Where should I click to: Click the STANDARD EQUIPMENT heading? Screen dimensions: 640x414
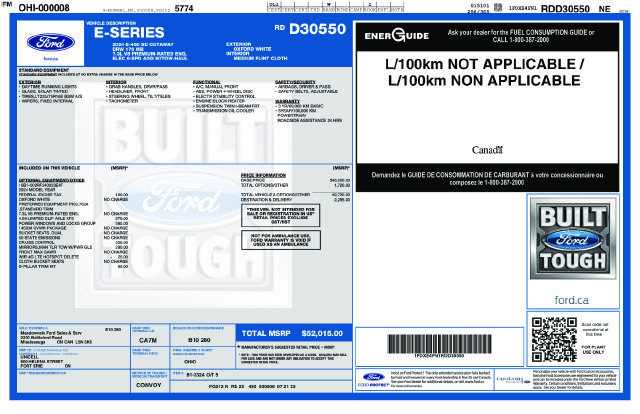point(44,70)
